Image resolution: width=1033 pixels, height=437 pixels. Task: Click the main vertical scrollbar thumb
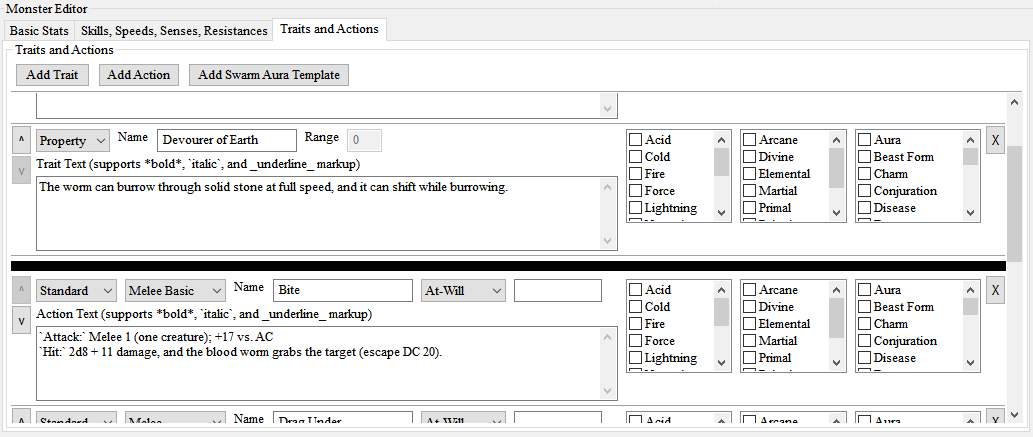tap(1014, 200)
